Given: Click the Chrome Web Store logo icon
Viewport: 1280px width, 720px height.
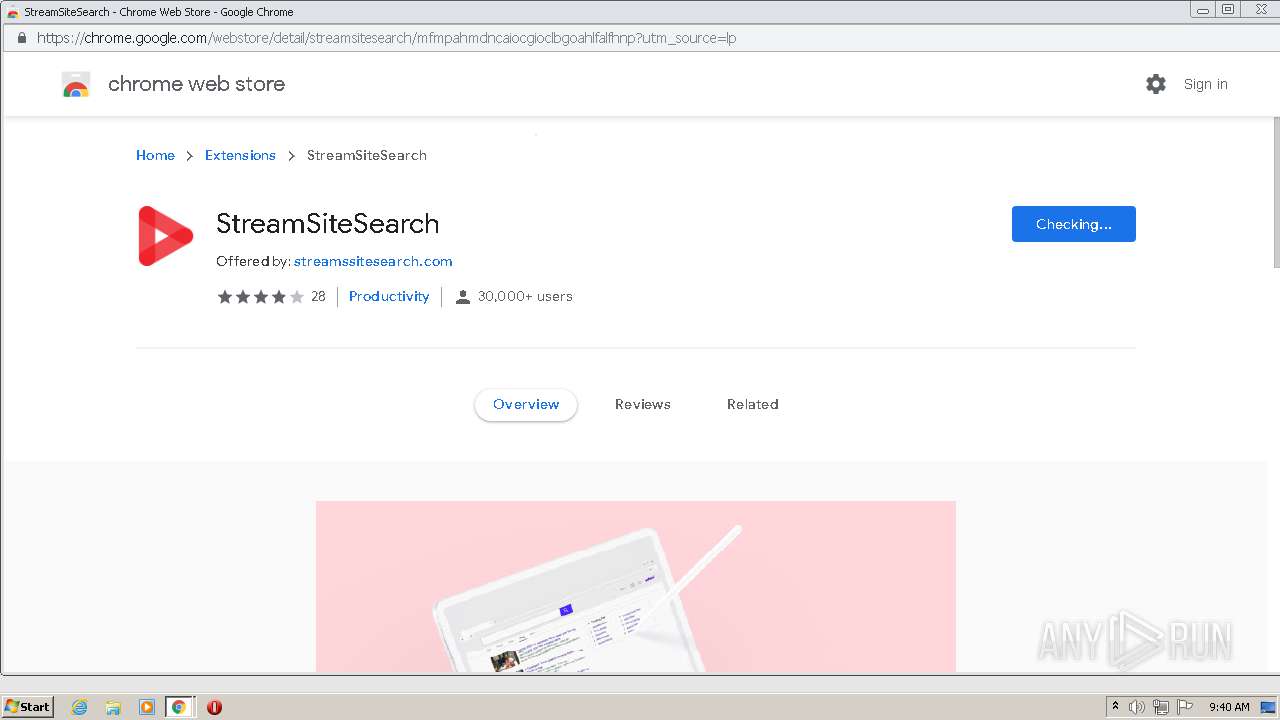Looking at the screenshot, I should (76, 85).
